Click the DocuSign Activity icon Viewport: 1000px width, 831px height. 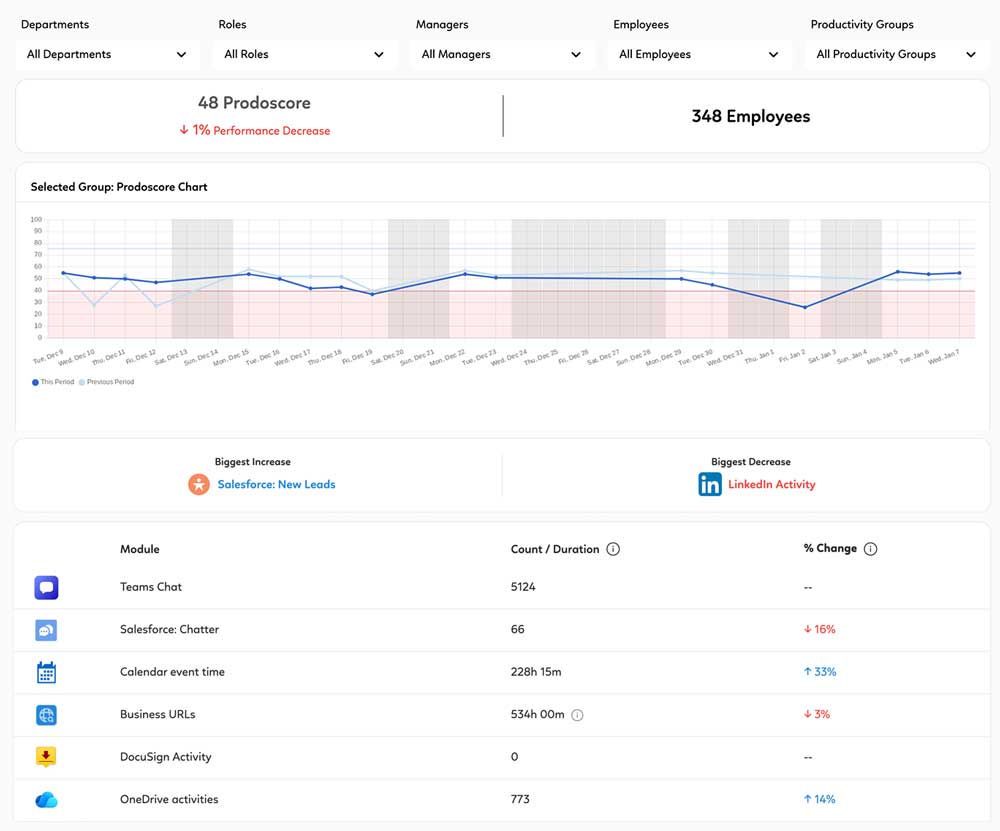[x=46, y=757]
